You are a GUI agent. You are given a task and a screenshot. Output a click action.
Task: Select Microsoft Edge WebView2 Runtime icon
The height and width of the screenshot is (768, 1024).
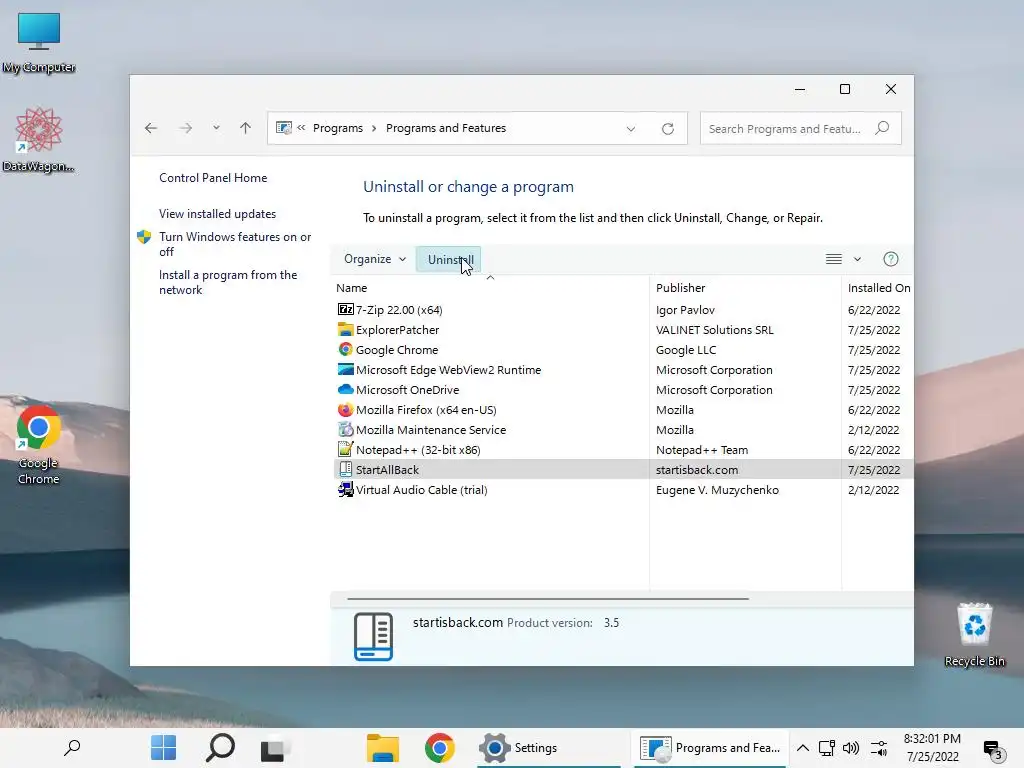pos(345,370)
